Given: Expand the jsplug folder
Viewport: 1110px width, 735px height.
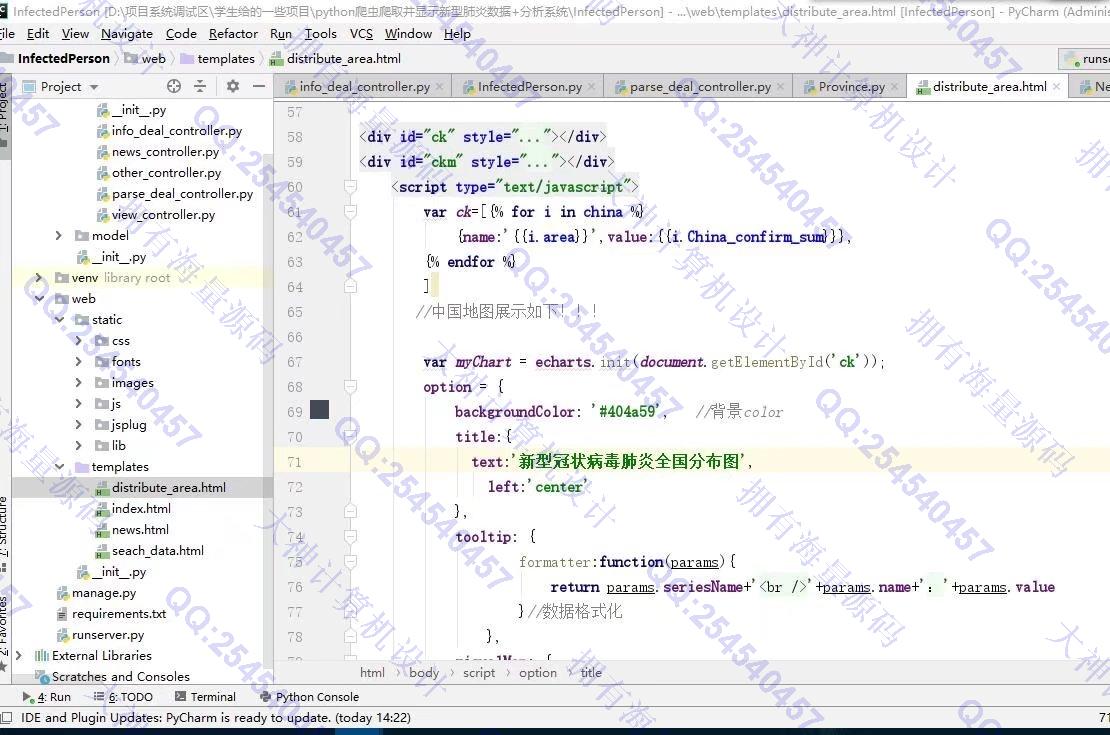Looking at the screenshot, I should pos(79,425).
